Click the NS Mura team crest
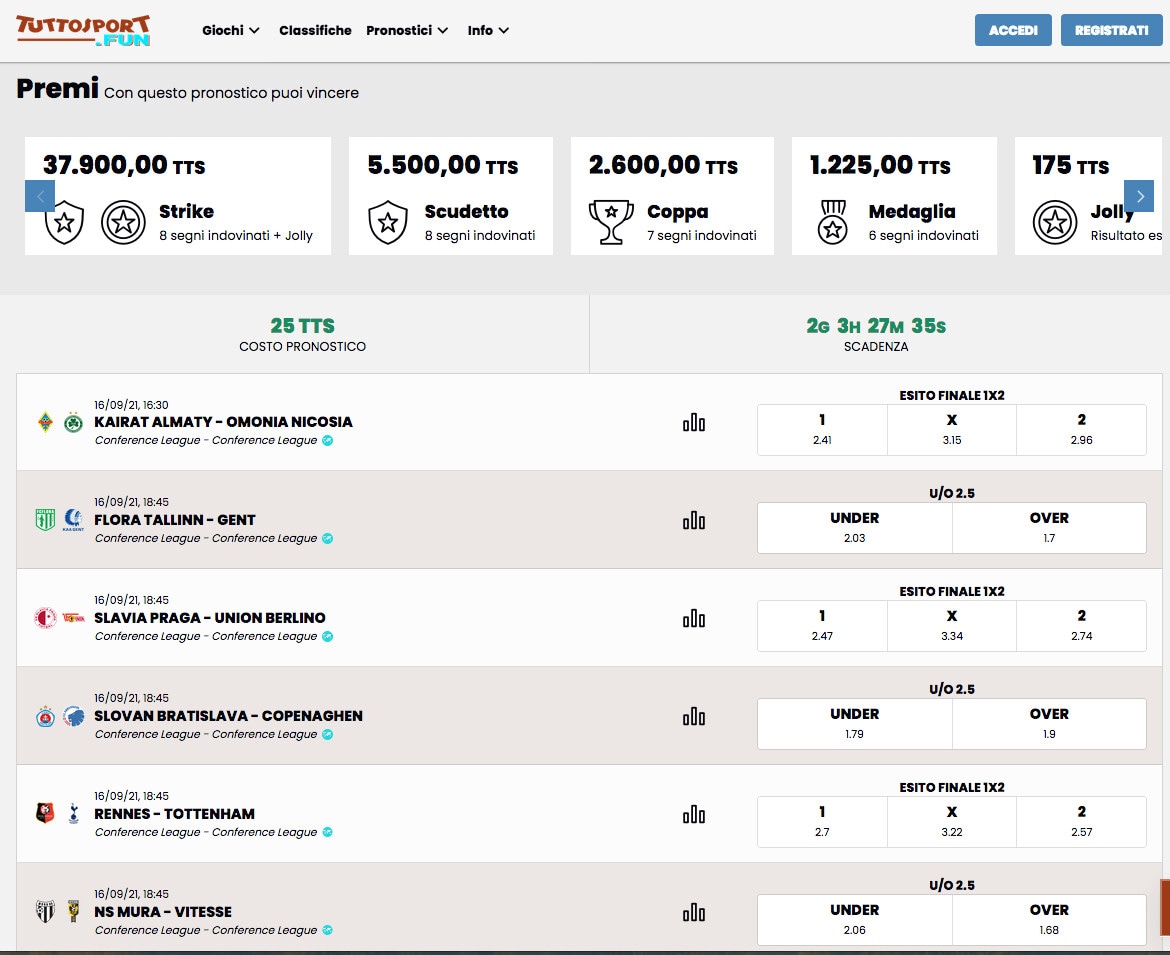The width and height of the screenshot is (1170, 955). 46,911
